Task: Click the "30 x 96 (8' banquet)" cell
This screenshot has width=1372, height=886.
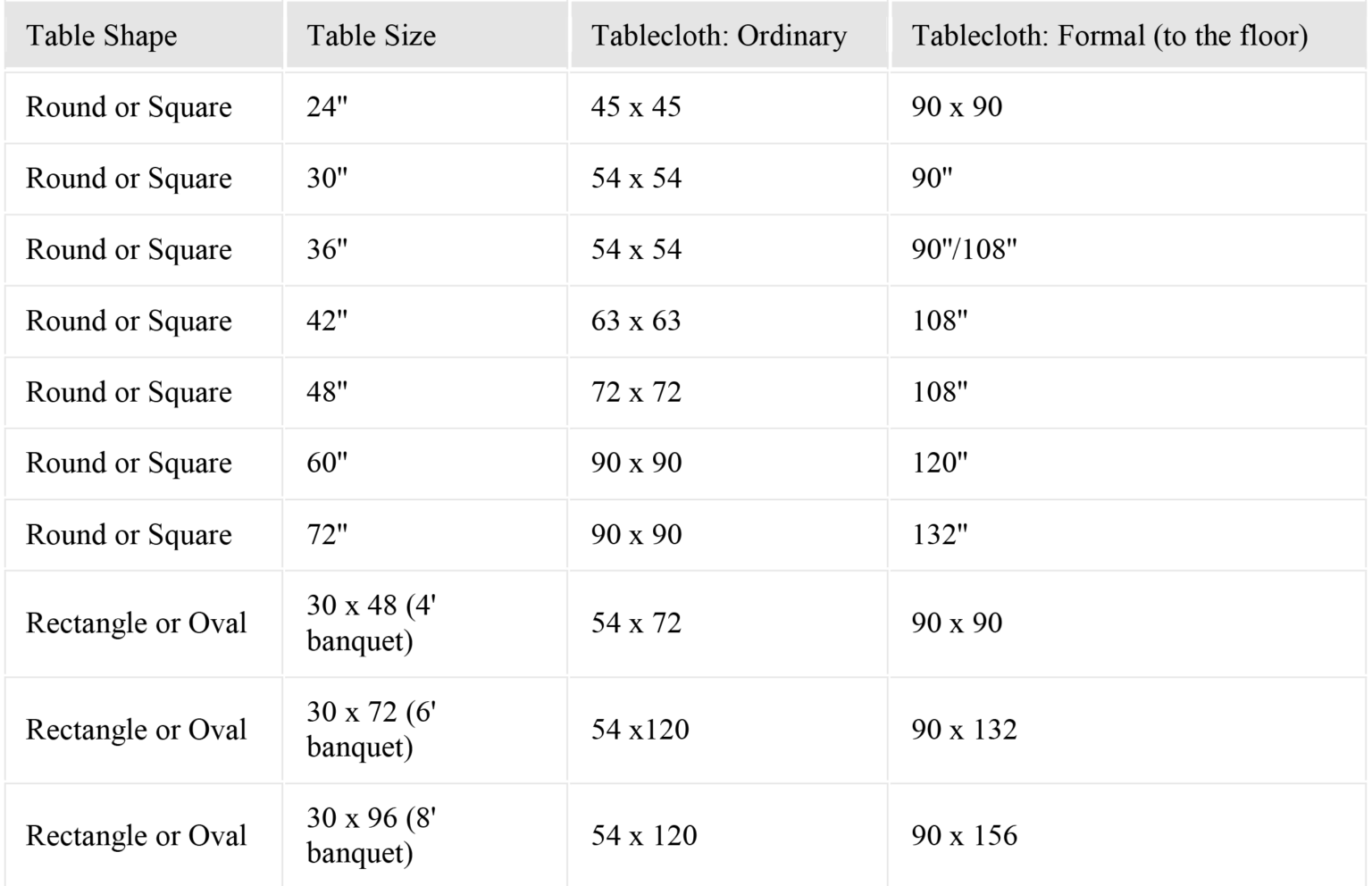Action: (x=371, y=836)
